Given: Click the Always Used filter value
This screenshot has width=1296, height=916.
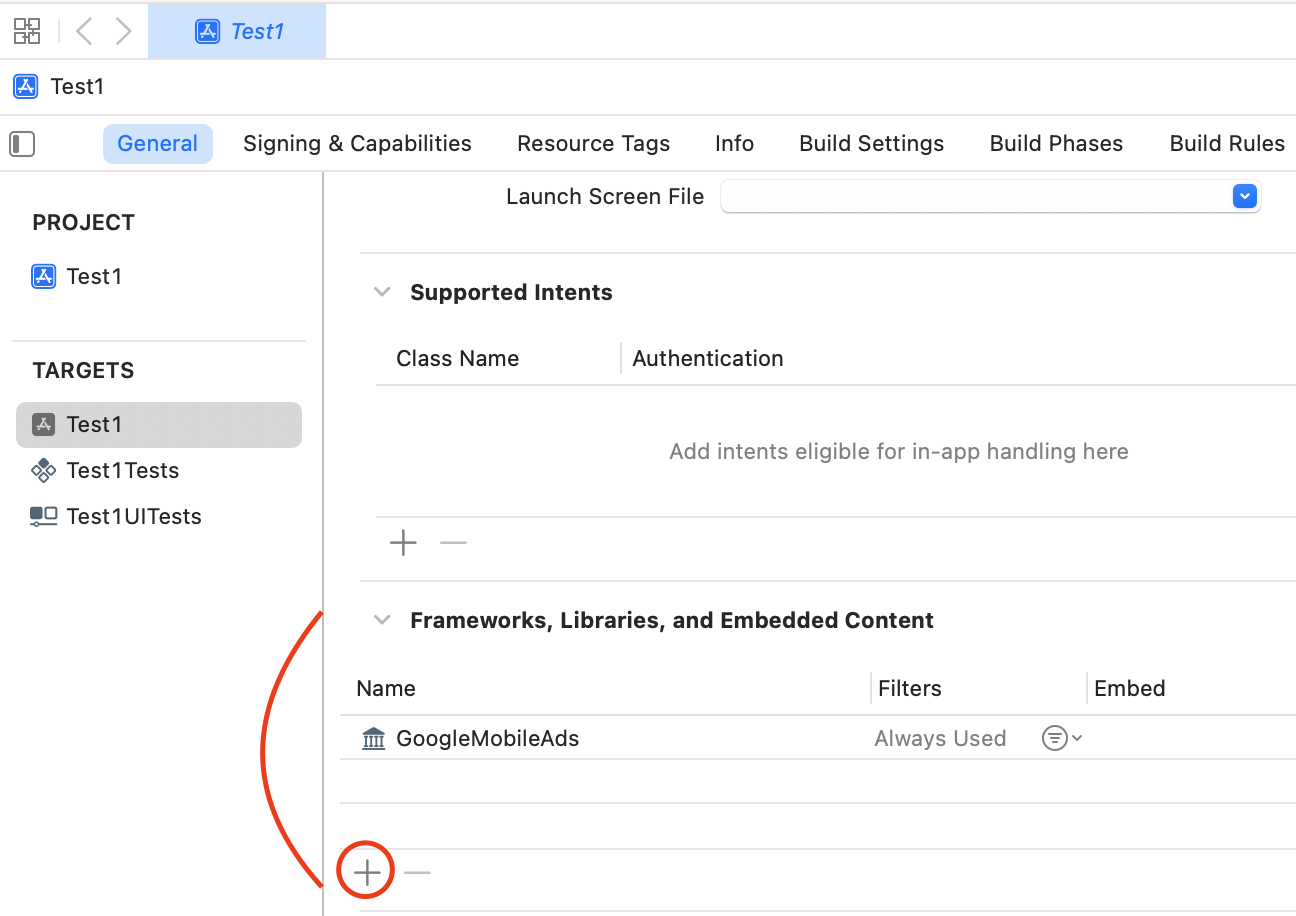Looking at the screenshot, I should coord(940,739).
